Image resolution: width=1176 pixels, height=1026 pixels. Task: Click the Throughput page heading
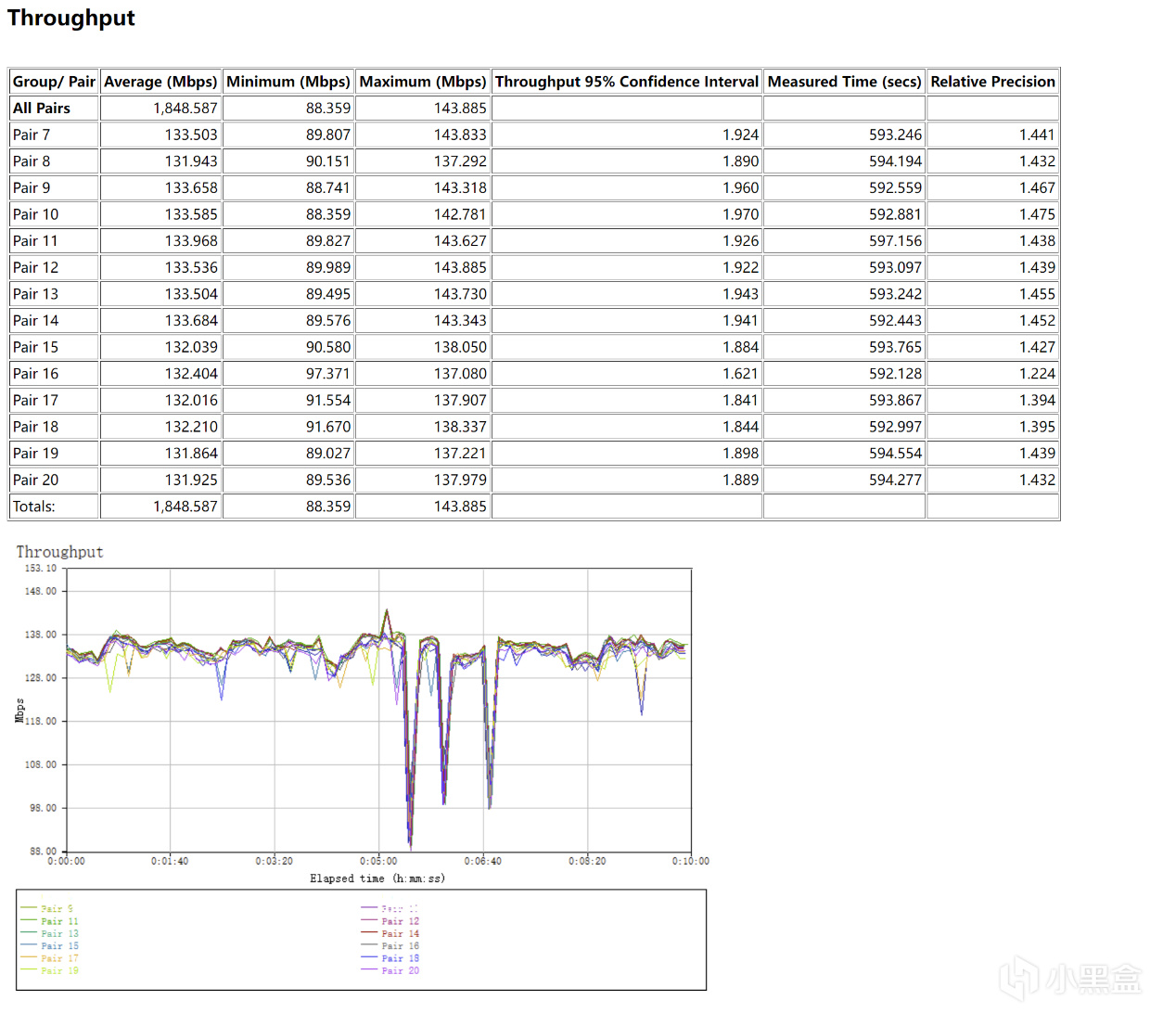click(x=71, y=19)
